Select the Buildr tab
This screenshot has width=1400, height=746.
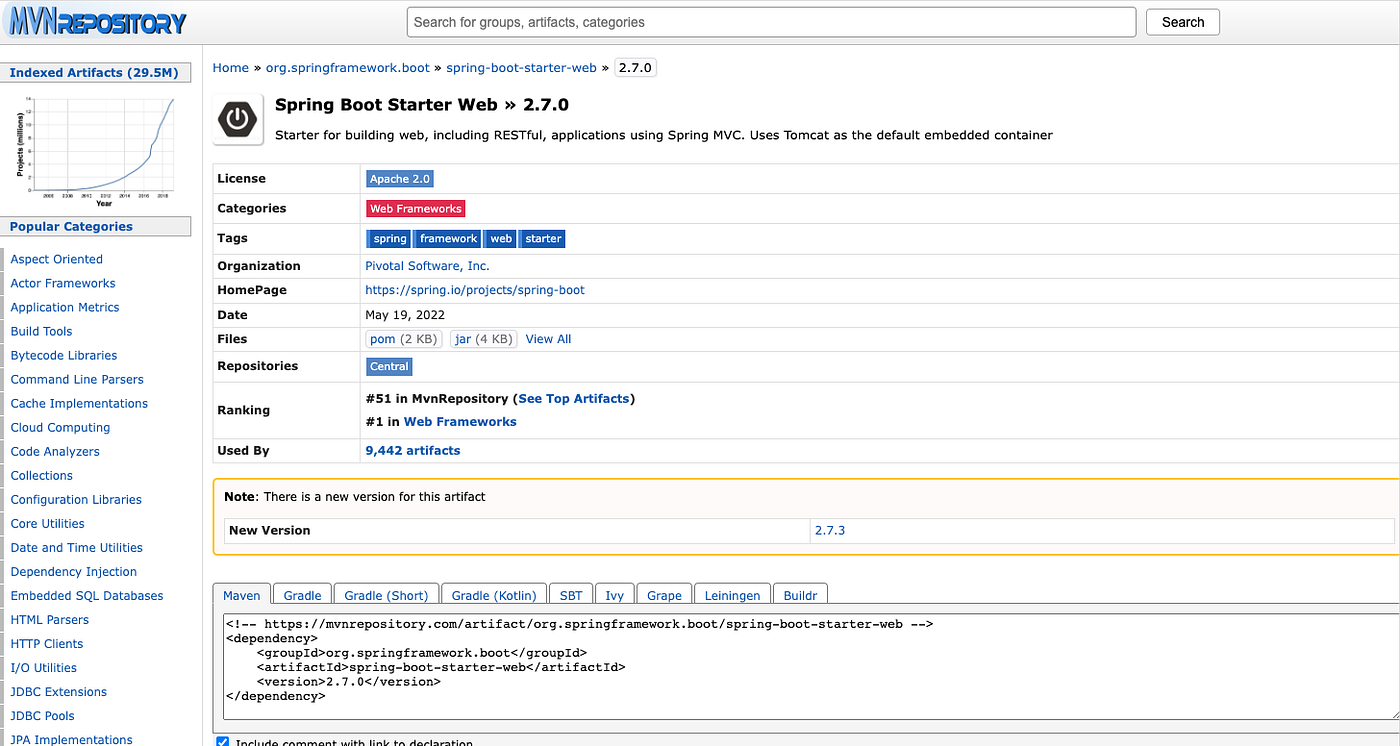pyautogui.click(x=800, y=595)
